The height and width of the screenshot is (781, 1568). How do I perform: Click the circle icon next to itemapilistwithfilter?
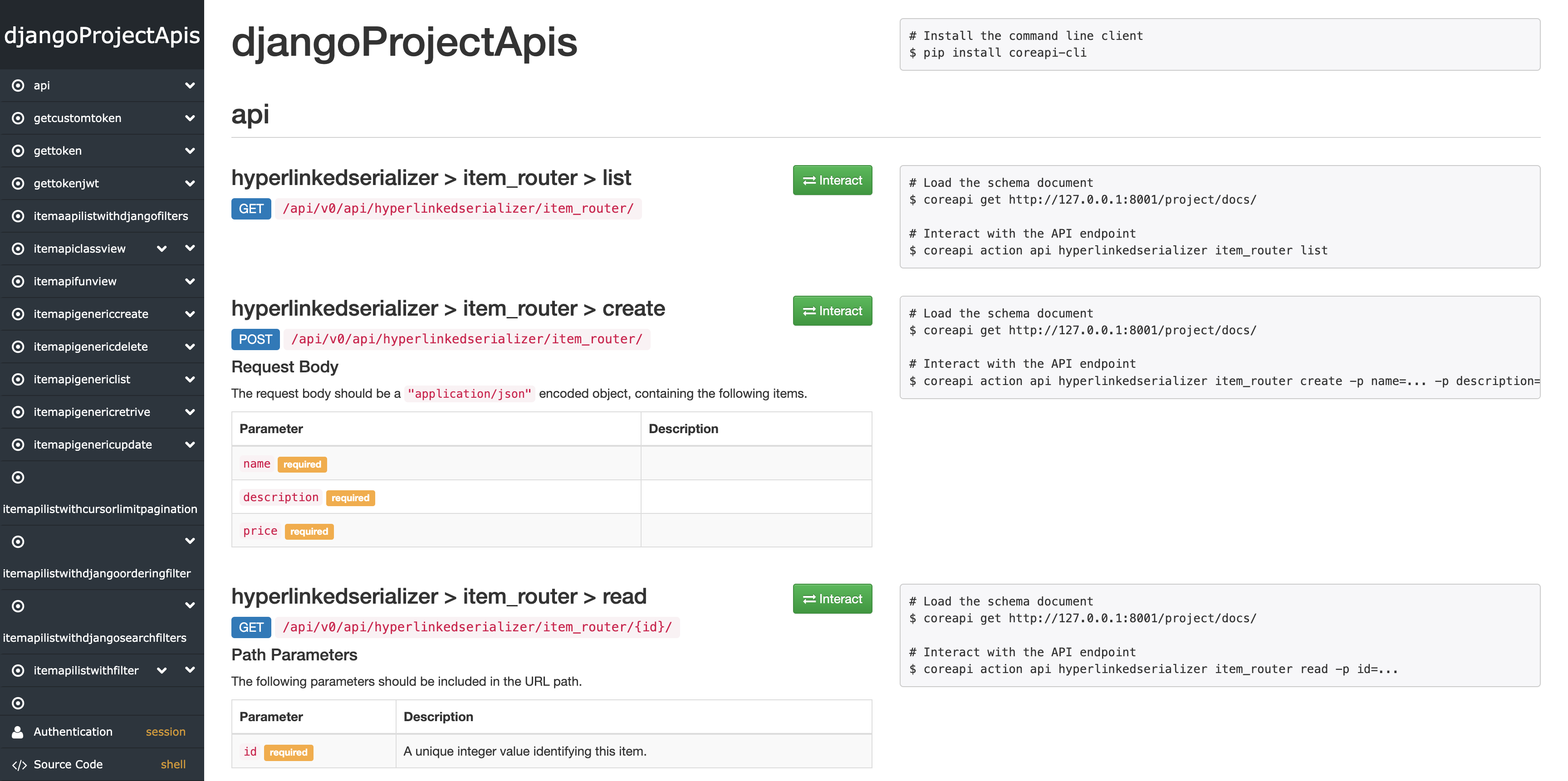tap(18, 670)
